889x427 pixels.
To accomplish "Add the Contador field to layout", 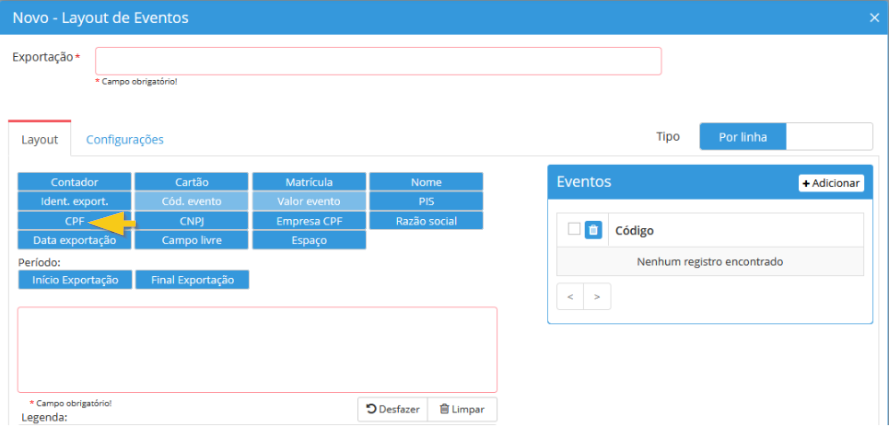I will pyautogui.click(x=74, y=183).
